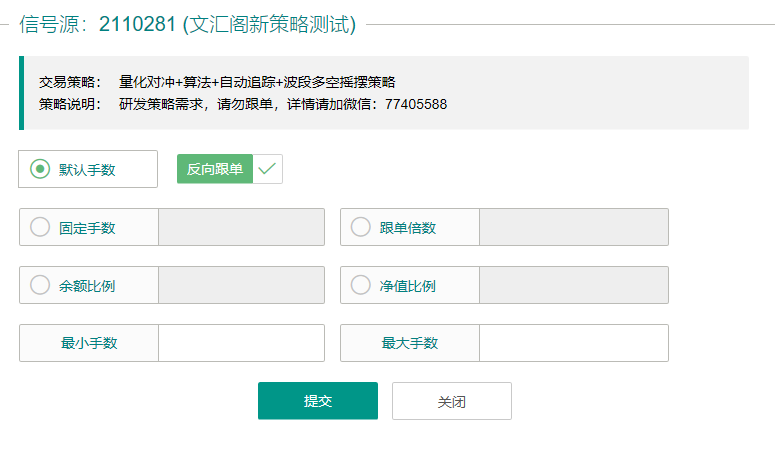Click the 净值比例 value field
This screenshot has height=454, width=775.
[574, 285]
